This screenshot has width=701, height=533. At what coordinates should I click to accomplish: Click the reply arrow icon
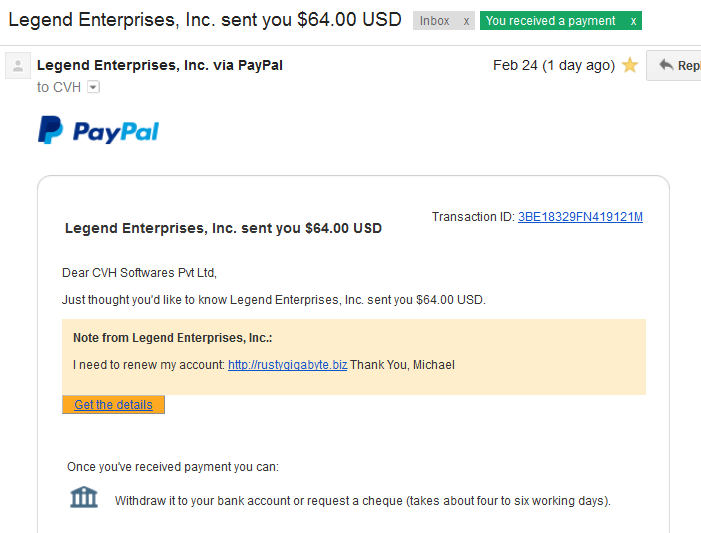click(666, 65)
